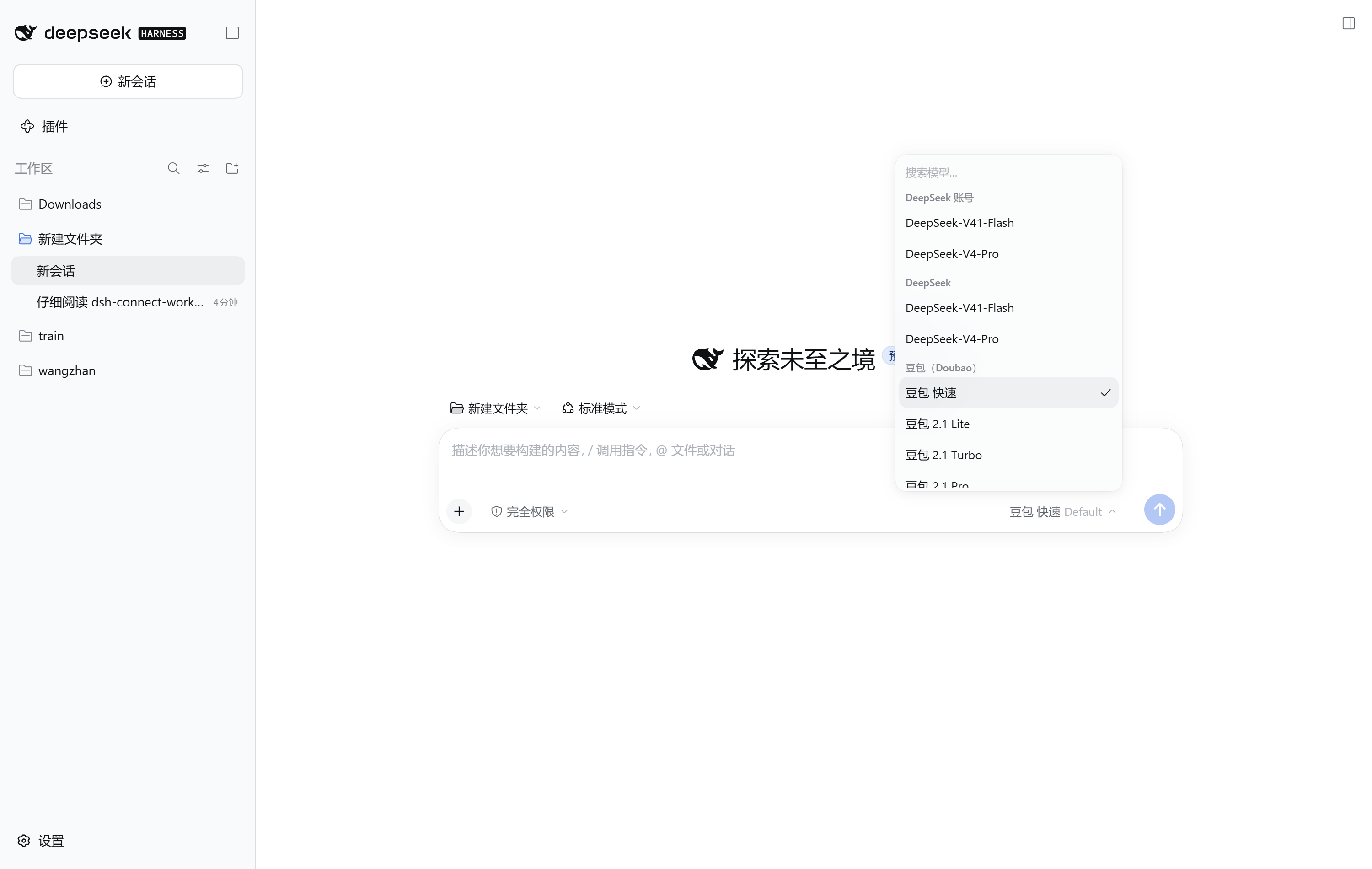Click the shield icon beside 完全权限
Viewport: 1372px width, 869px height.
(496, 512)
